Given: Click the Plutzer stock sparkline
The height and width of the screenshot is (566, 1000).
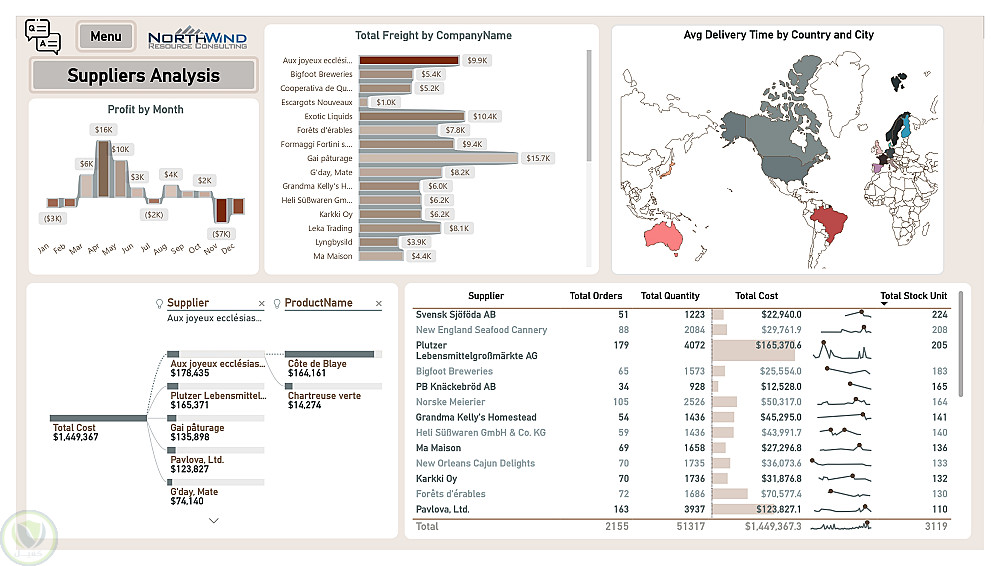Looking at the screenshot, I should [x=842, y=350].
